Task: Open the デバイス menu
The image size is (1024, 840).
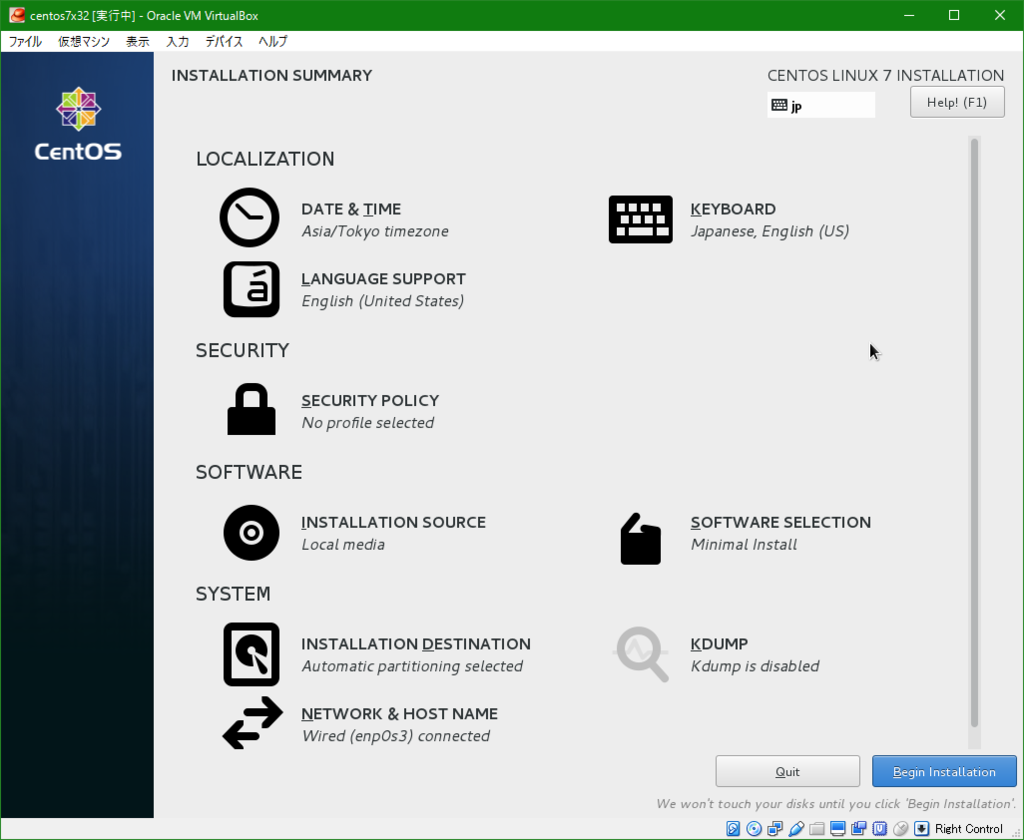Action: [223, 41]
